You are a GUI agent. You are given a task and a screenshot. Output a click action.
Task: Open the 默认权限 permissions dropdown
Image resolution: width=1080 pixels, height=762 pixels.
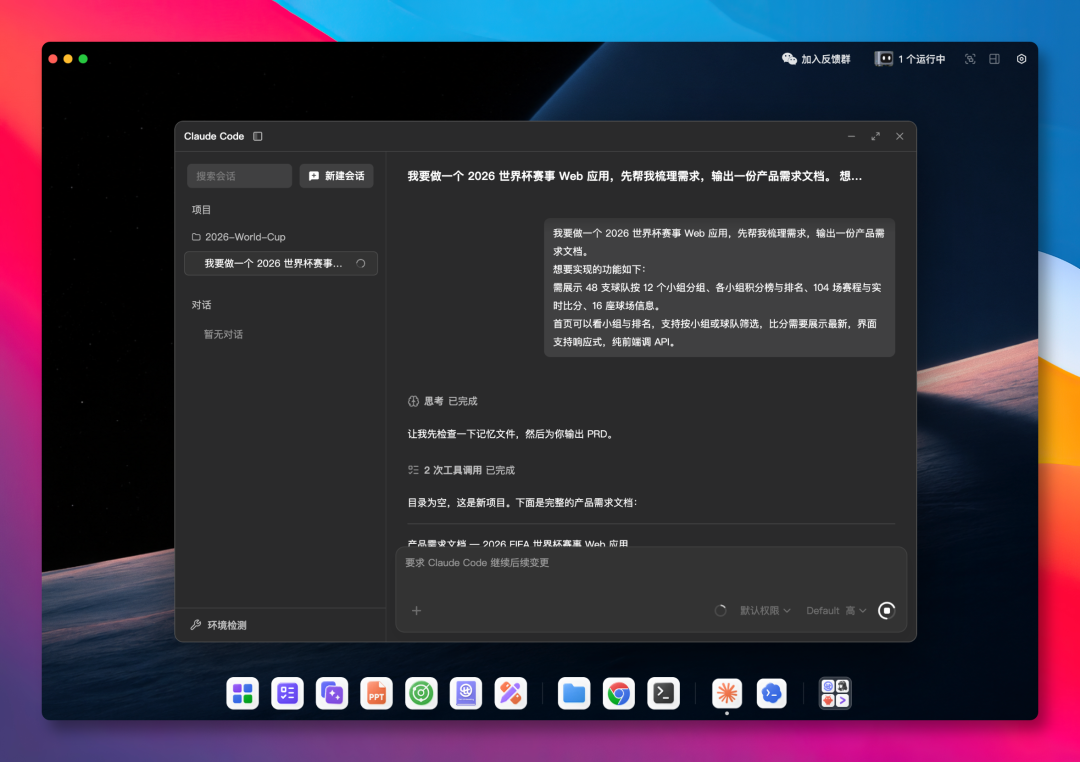(x=765, y=610)
